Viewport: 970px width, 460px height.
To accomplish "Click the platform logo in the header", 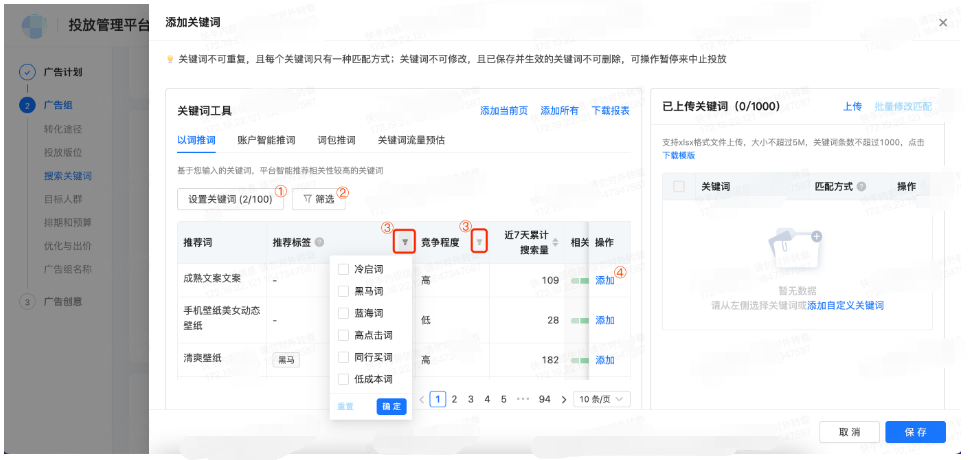I will click(x=35, y=25).
